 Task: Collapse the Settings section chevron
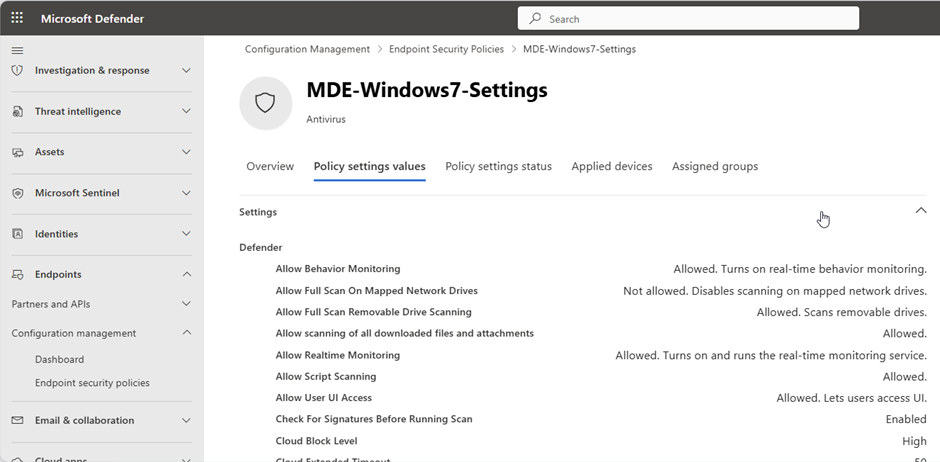[x=921, y=210]
